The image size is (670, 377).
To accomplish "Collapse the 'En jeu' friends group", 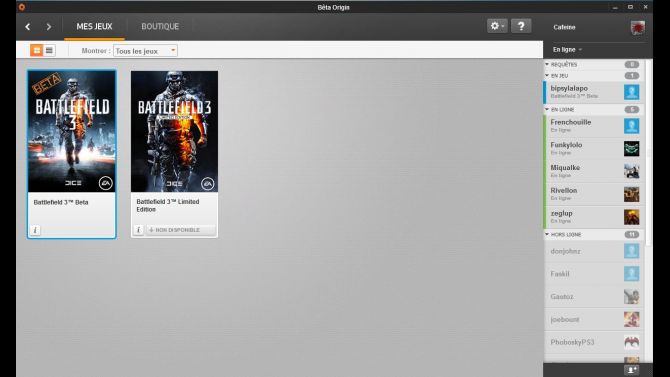I will [x=547, y=76].
